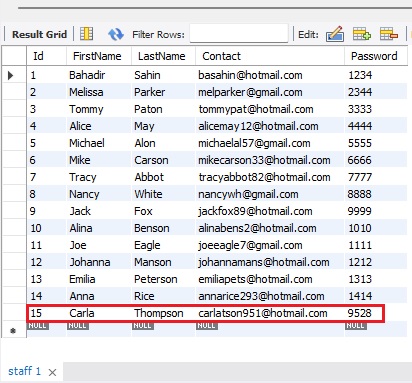Select the LastName cell 'White'
The image size is (412, 383).
[x=163, y=194]
